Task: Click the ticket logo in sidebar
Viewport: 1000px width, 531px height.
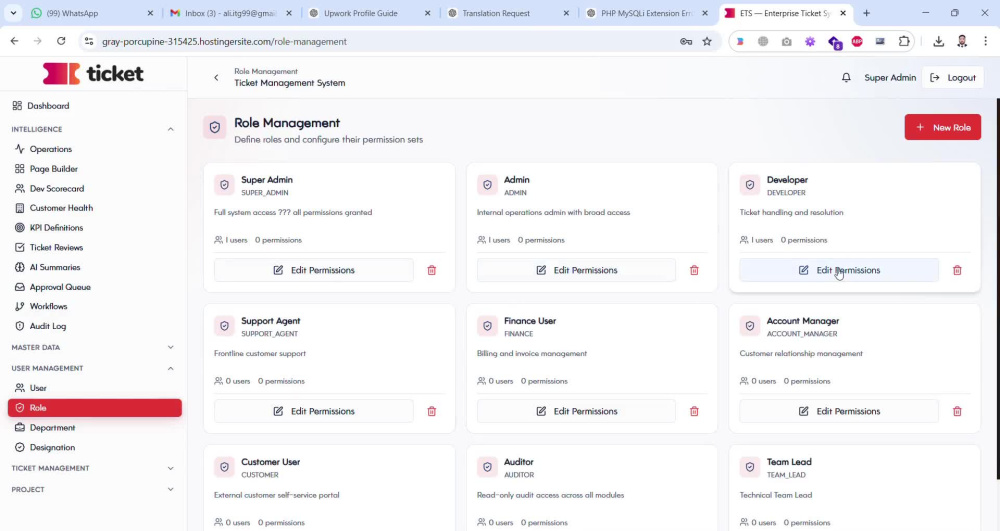Action: (x=93, y=73)
